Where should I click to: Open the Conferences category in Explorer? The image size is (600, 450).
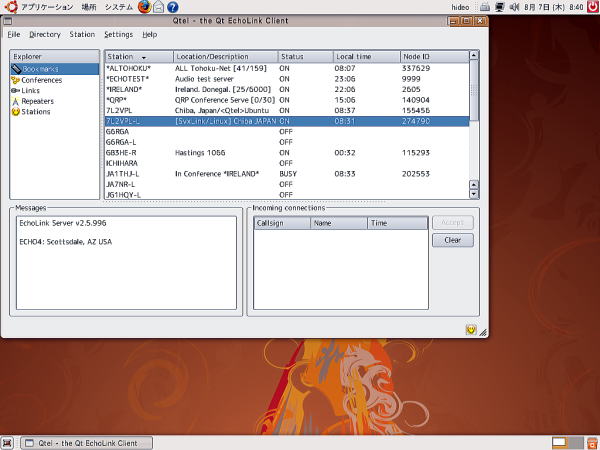[x=41, y=80]
